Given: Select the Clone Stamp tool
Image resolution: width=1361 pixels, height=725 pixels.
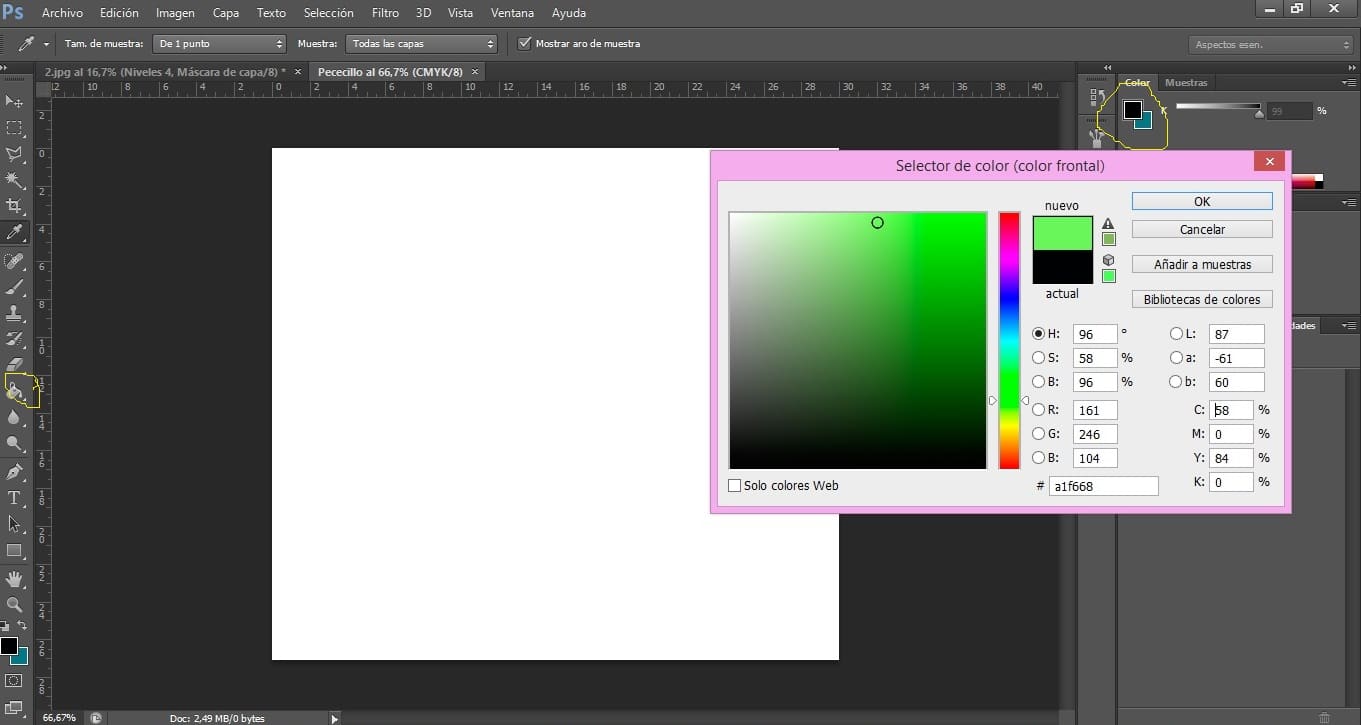Looking at the screenshot, I should click(x=14, y=314).
